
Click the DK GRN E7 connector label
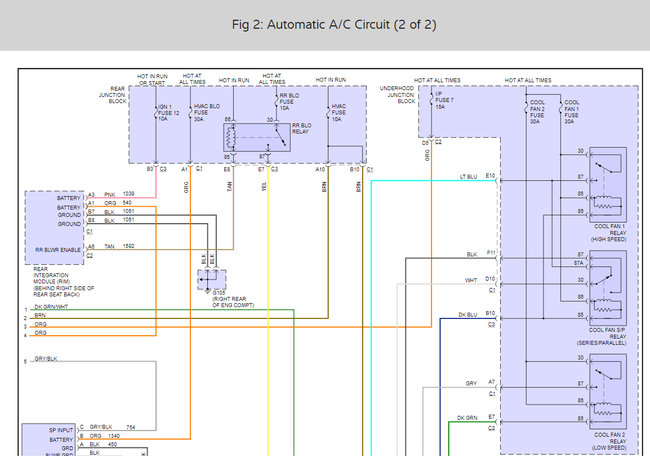pos(476,417)
